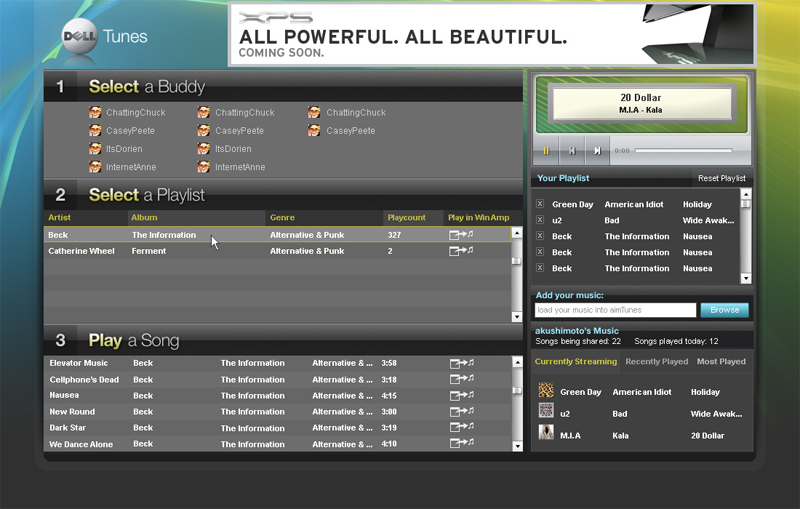Pause the playing 20 Dollar track
The image size is (800, 509).
coord(546,151)
